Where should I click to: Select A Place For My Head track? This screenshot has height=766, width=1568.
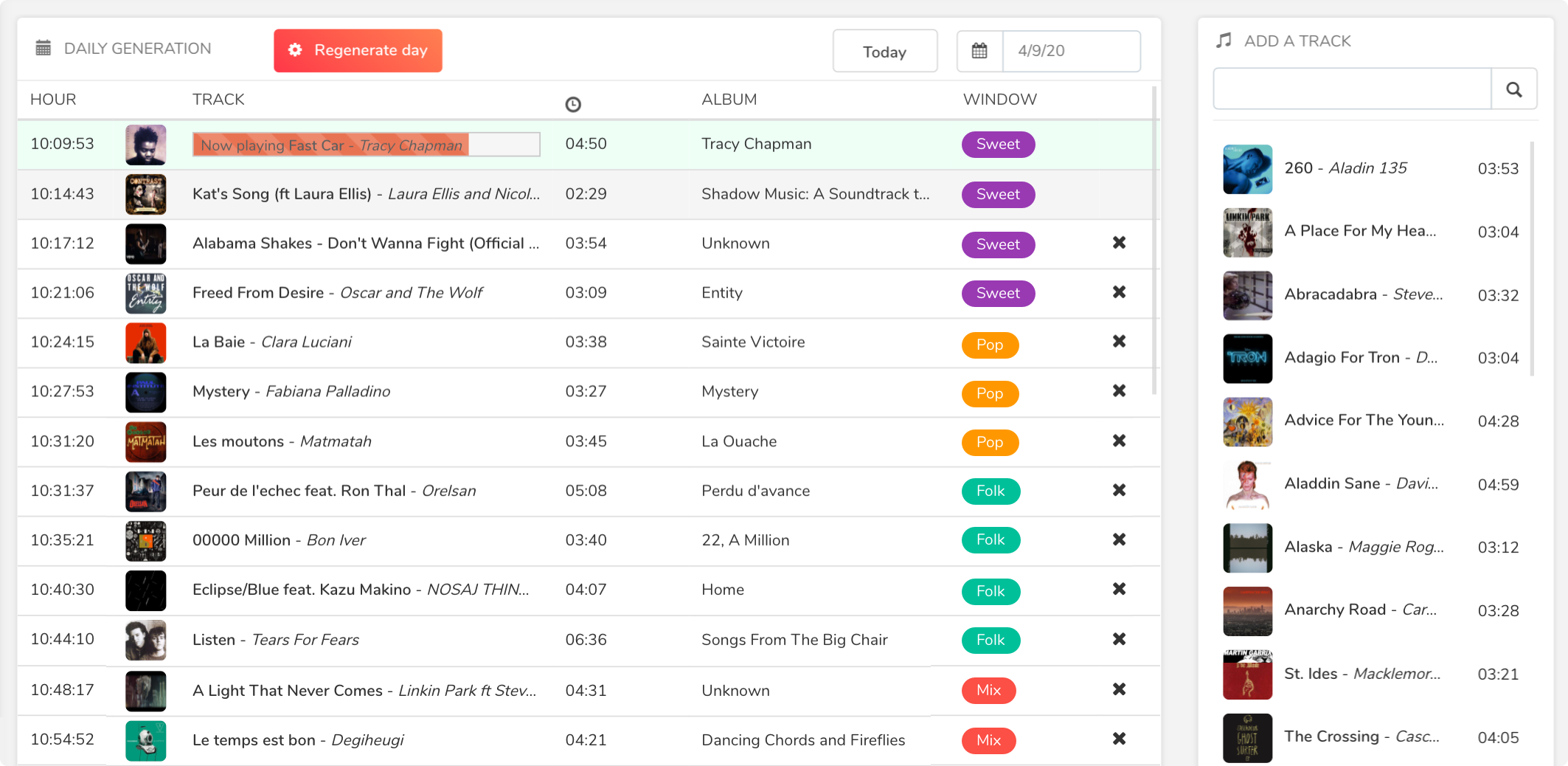tap(1371, 232)
